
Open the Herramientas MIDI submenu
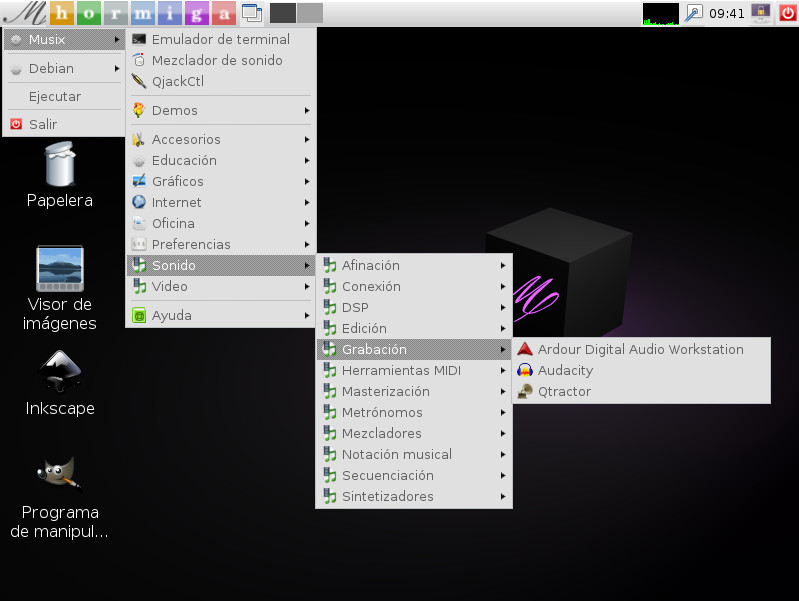414,370
